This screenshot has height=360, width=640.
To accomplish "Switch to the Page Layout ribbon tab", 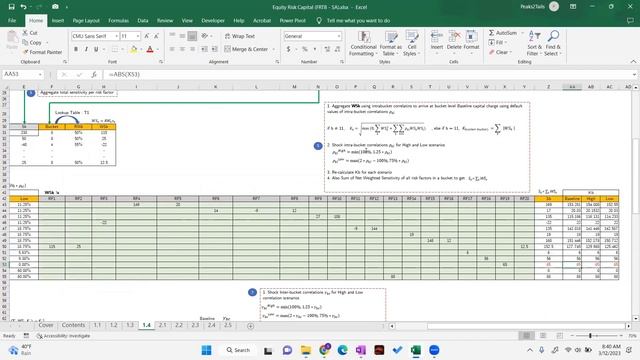I will tap(86, 20).
